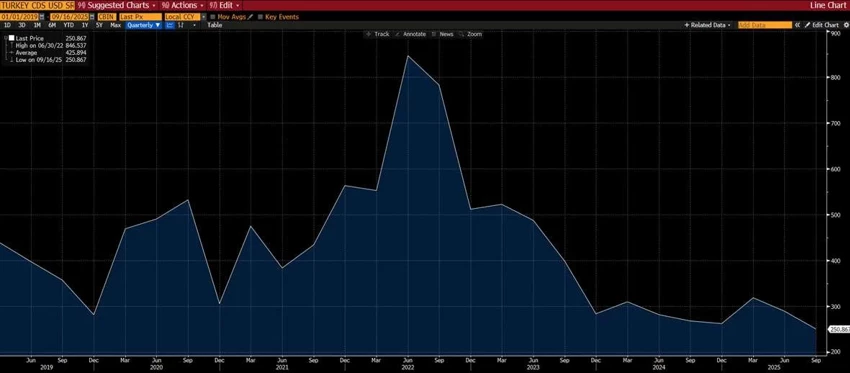Click the 250.867 last price axis label
Viewport: 850px width, 373px height.
click(x=839, y=329)
